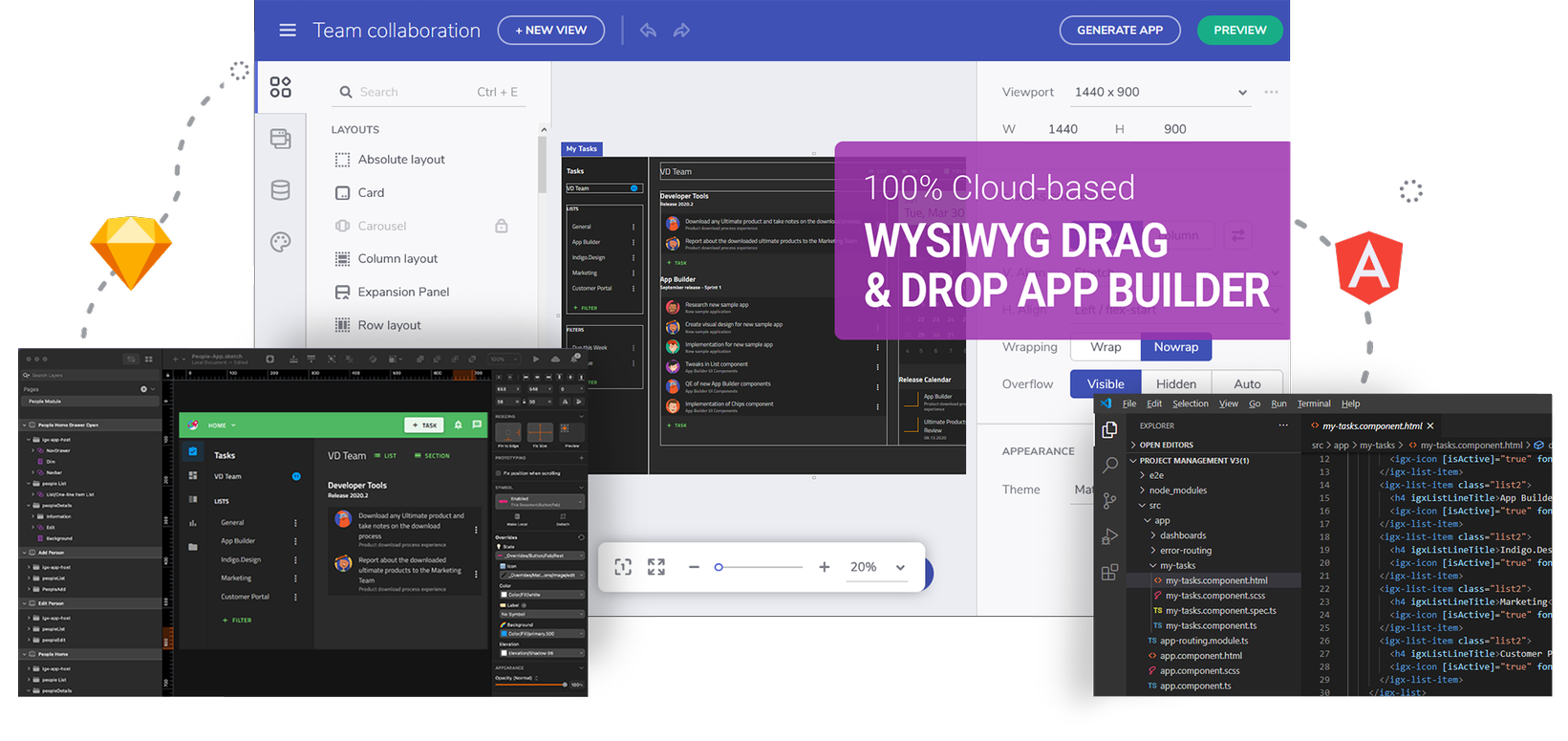Image resolution: width=1568 pixels, height=741 pixels.
Task: Open the Viewport size dropdown
Action: (1161, 92)
